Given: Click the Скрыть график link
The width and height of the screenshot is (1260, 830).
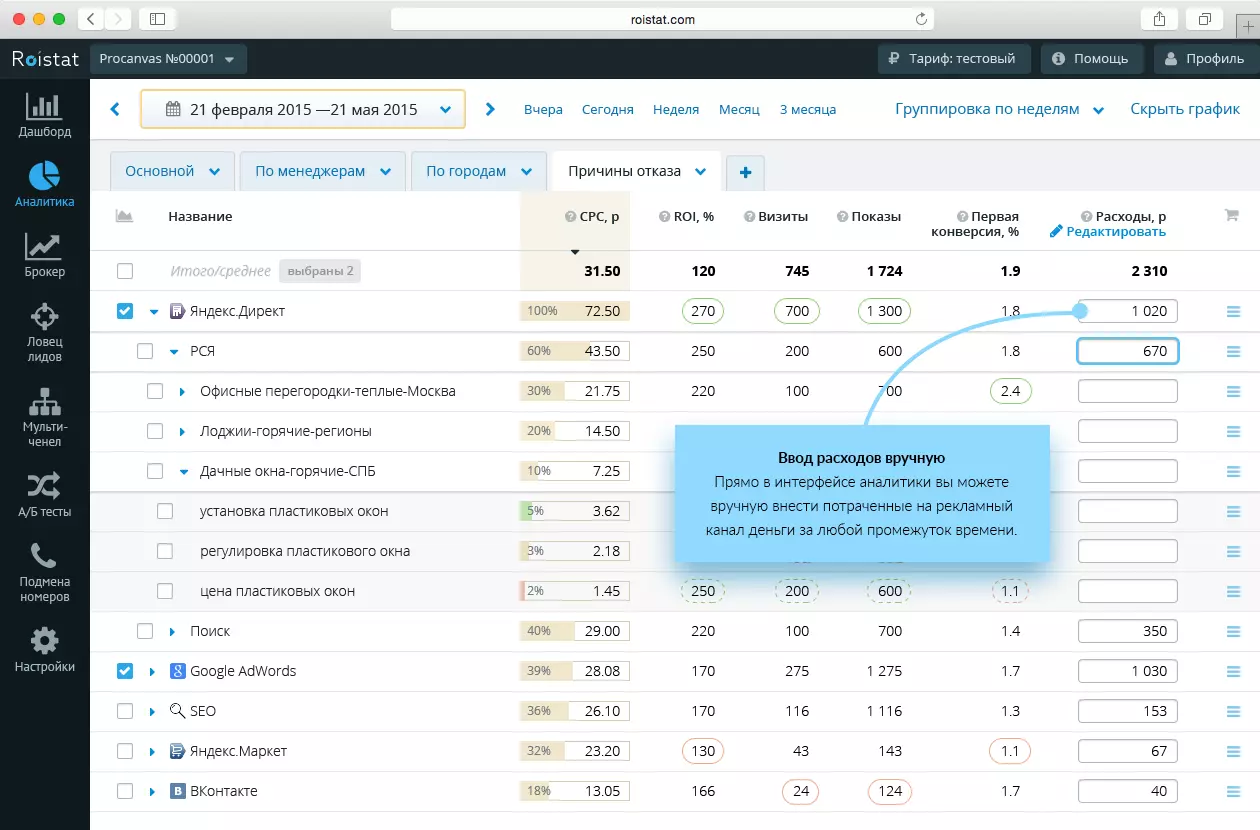Looking at the screenshot, I should pyautogui.click(x=1185, y=109).
